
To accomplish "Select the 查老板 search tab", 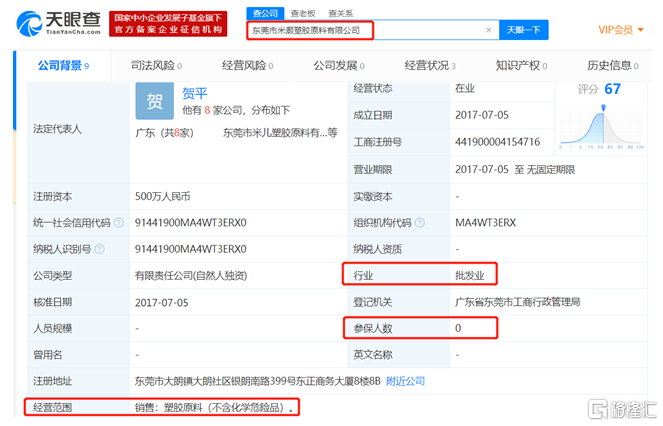I will pos(303,14).
